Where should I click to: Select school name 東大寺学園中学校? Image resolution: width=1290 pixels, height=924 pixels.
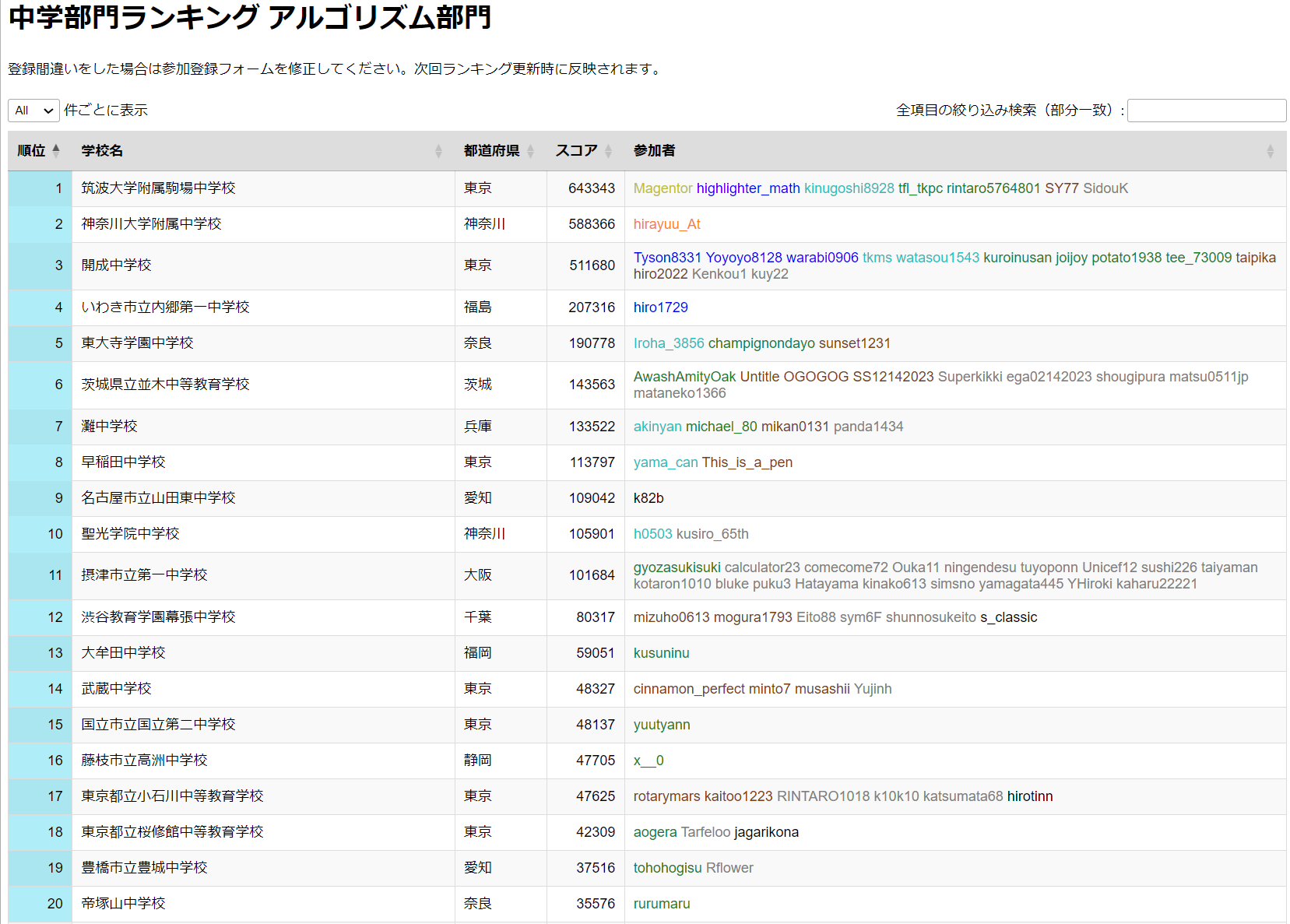tap(138, 343)
